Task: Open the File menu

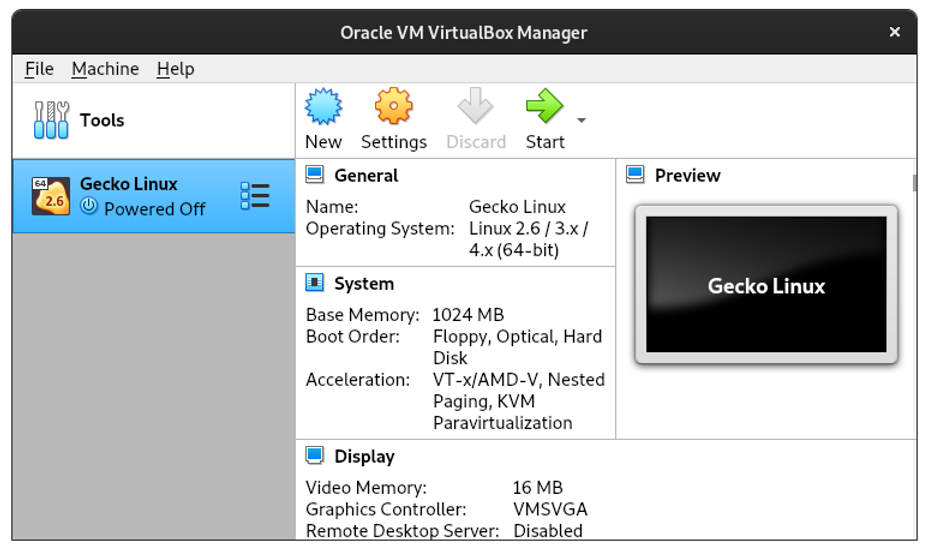Action: (x=39, y=69)
